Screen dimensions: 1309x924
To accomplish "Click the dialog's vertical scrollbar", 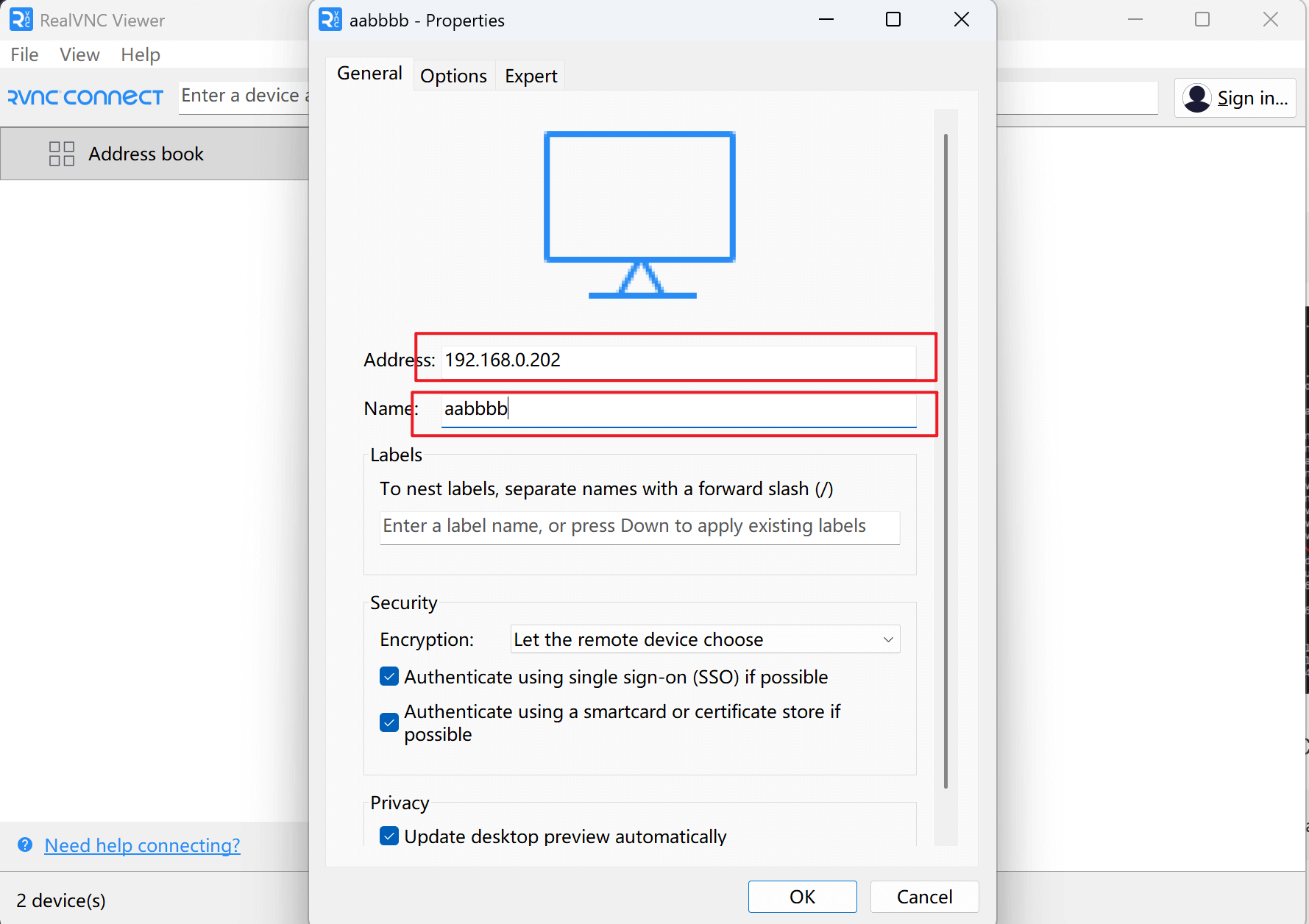I will click(x=946, y=460).
